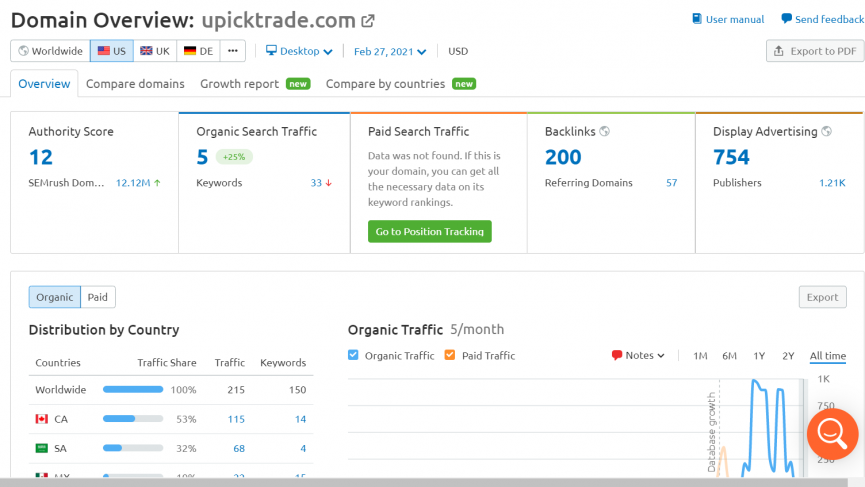Click CA keywords value 14
Image resolution: width=865 pixels, height=487 pixels.
(x=300, y=419)
